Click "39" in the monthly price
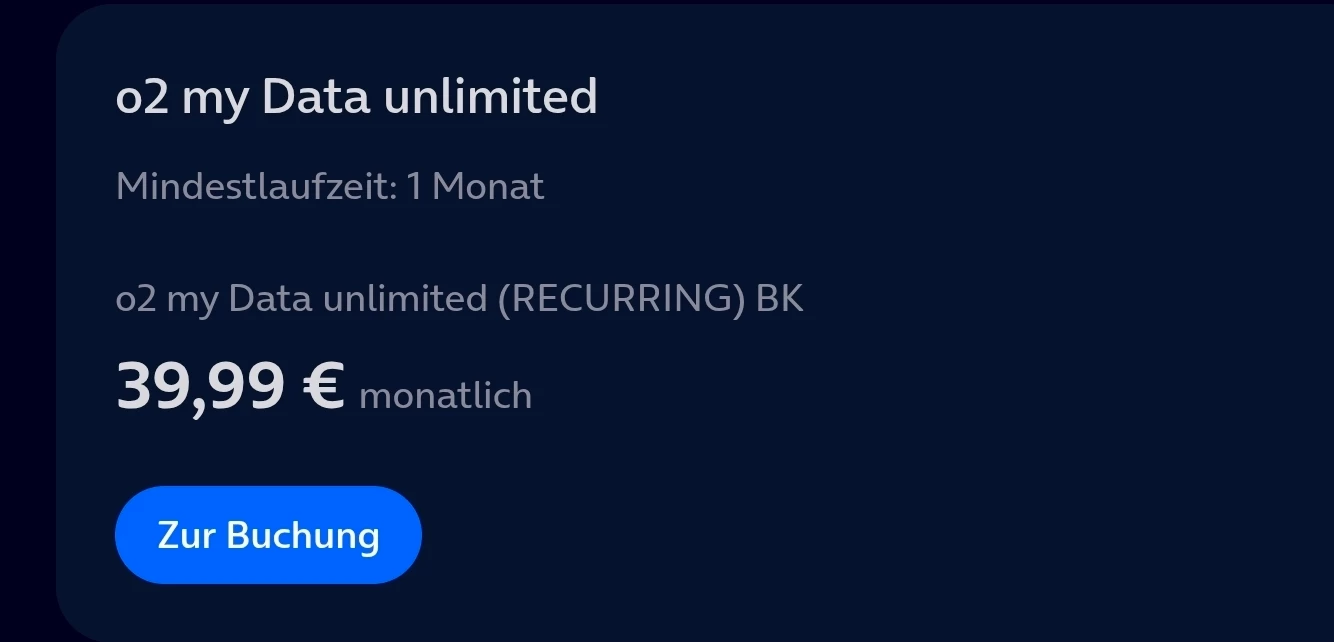This screenshot has width=1334, height=642. [x=150, y=386]
